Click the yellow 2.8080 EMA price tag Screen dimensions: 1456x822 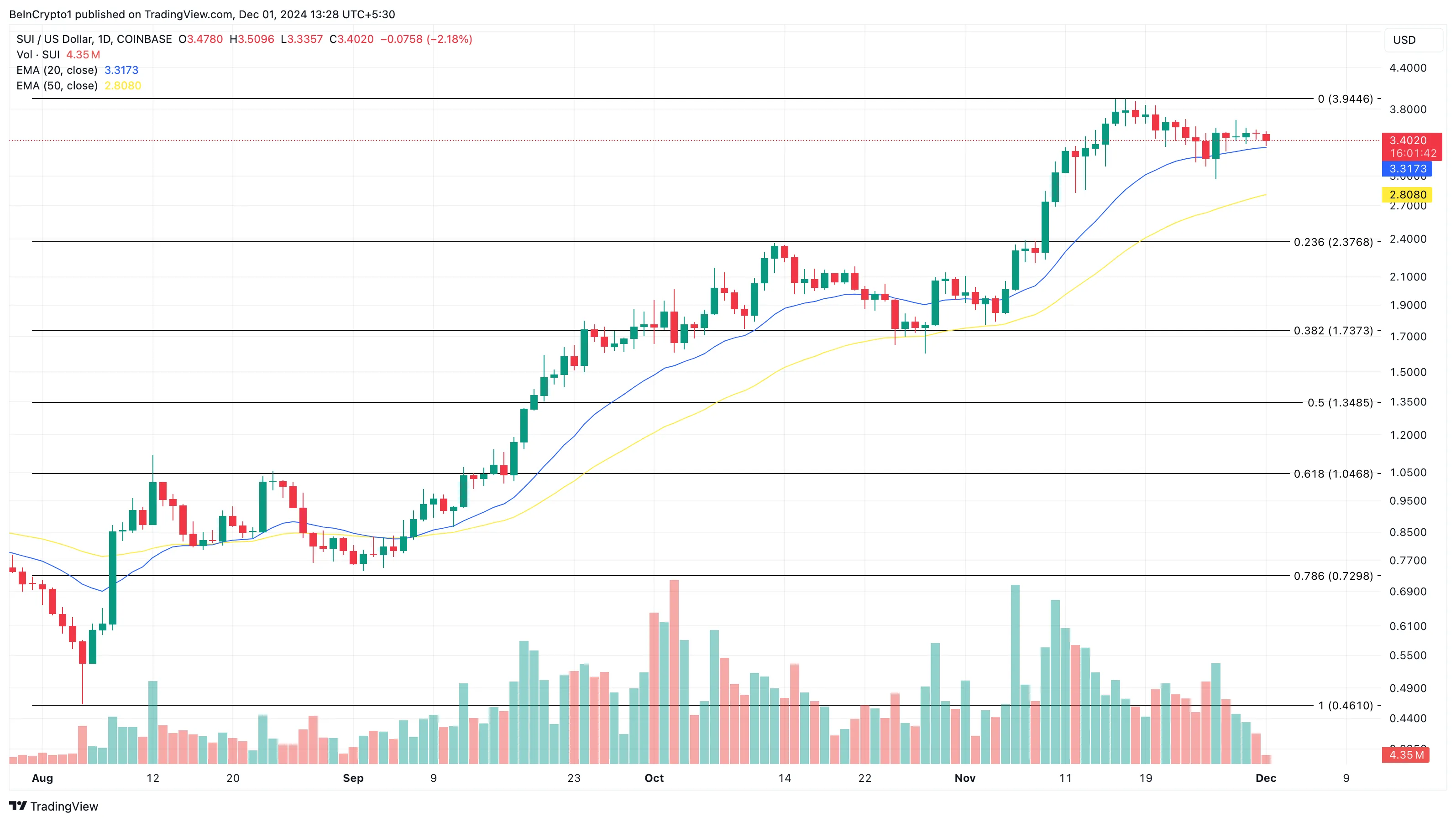tap(1407, 195)
